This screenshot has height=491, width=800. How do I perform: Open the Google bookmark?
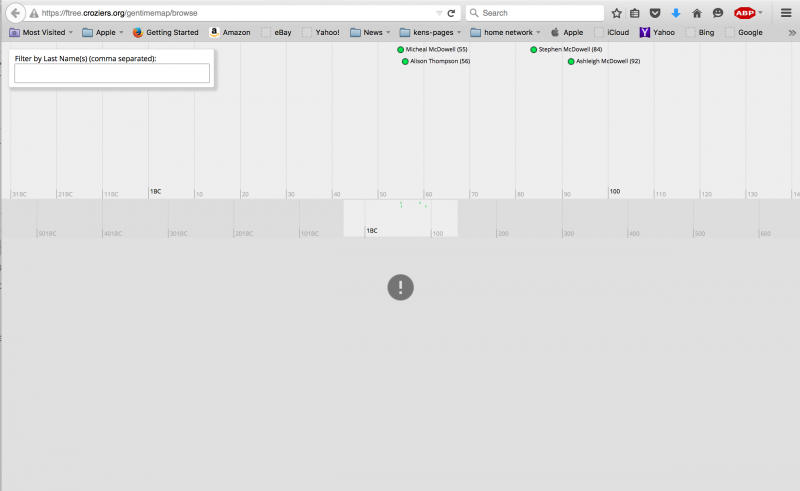(744, 32)
